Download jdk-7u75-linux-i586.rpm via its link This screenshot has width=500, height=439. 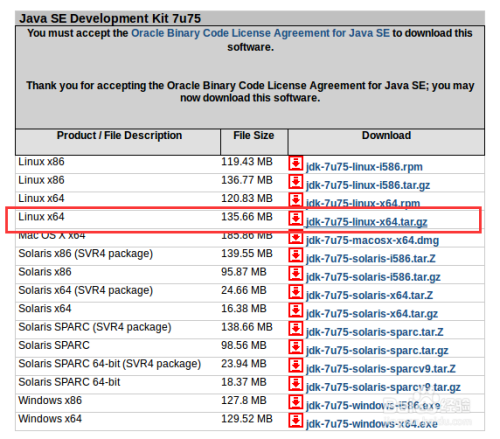point(364,167)
